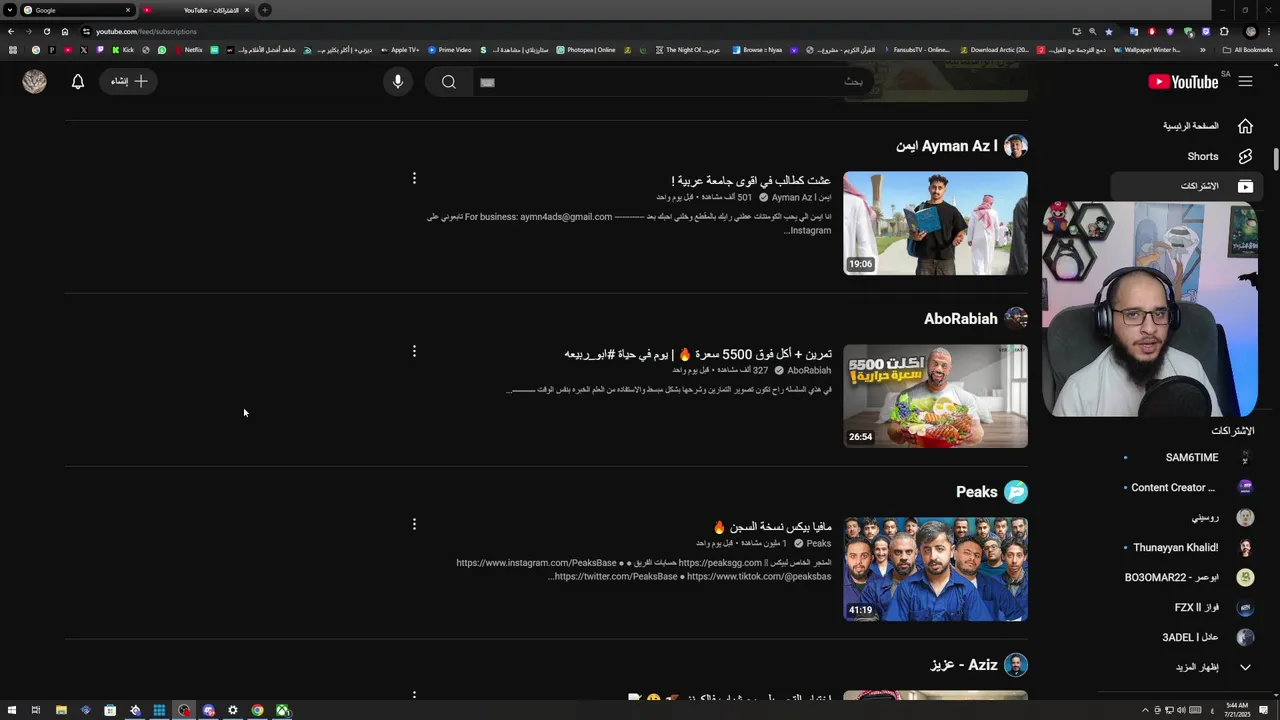Viewport: 1280px width, 720px height.
Task: Open Peaks channel heading
Action: click(x=977, y=492)
